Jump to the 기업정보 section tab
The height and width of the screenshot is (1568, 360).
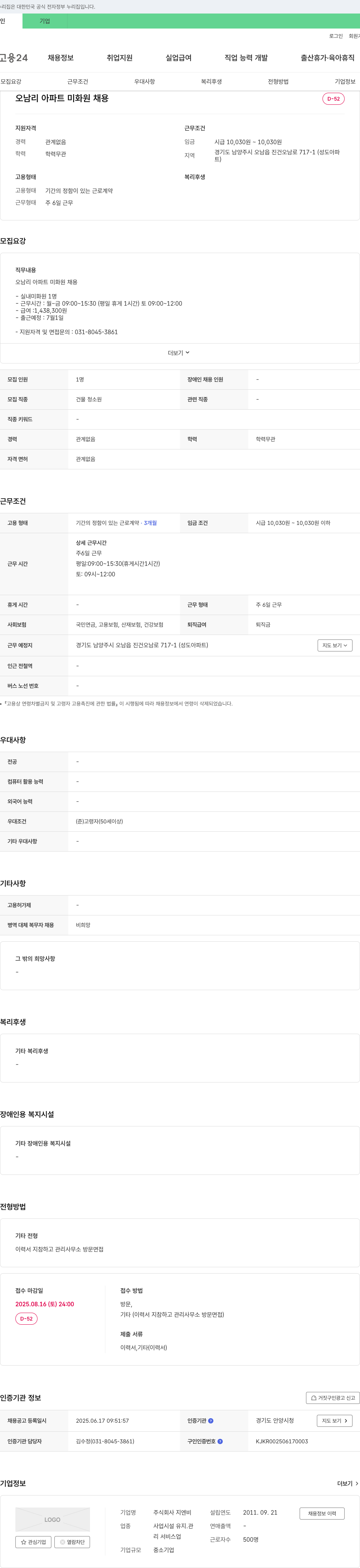coord(345,81)
